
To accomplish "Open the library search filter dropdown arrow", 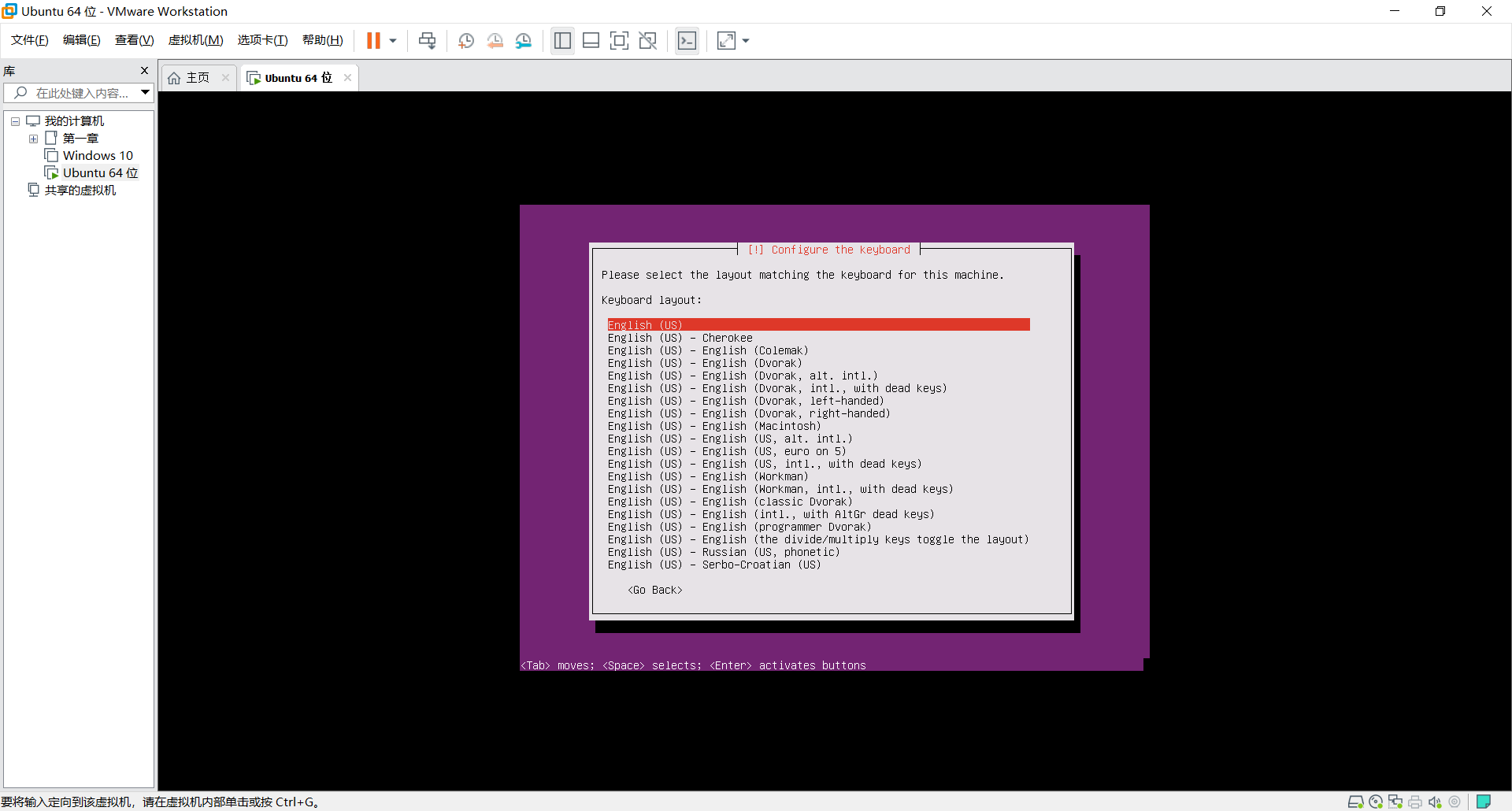I will (x=146, y=93).
